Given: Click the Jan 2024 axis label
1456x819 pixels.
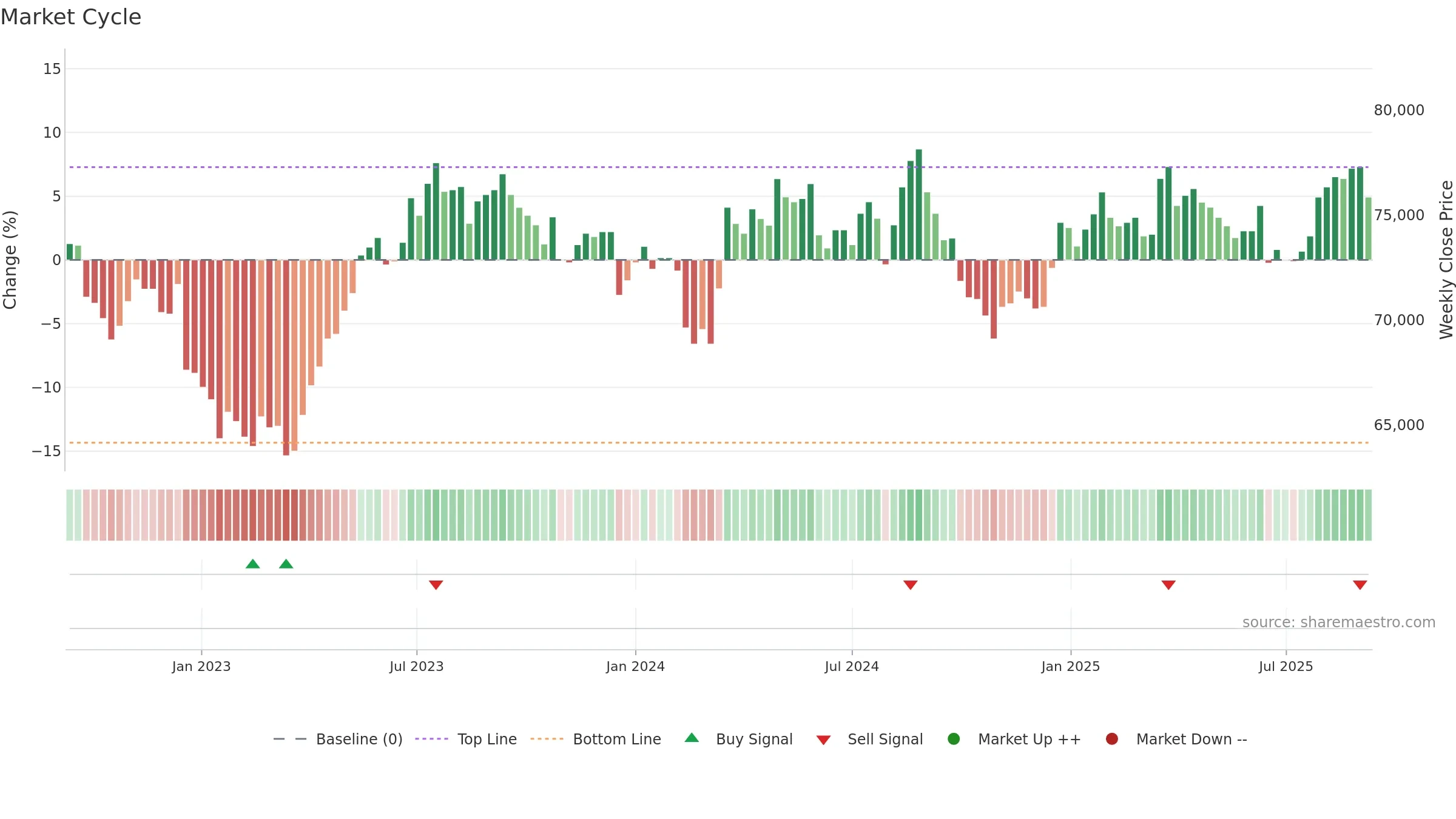Looking at the screenshot, I should pos(636,666).
